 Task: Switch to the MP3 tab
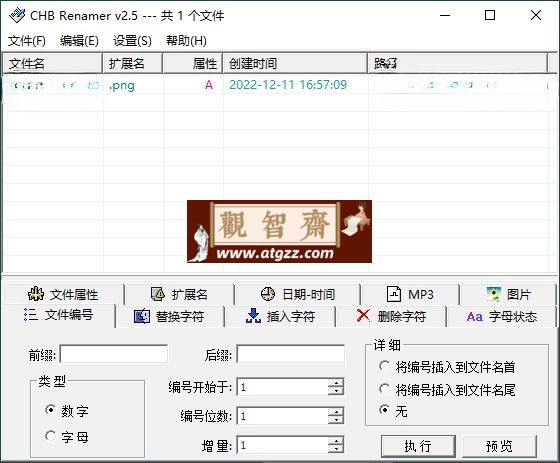tap(410, 294)
